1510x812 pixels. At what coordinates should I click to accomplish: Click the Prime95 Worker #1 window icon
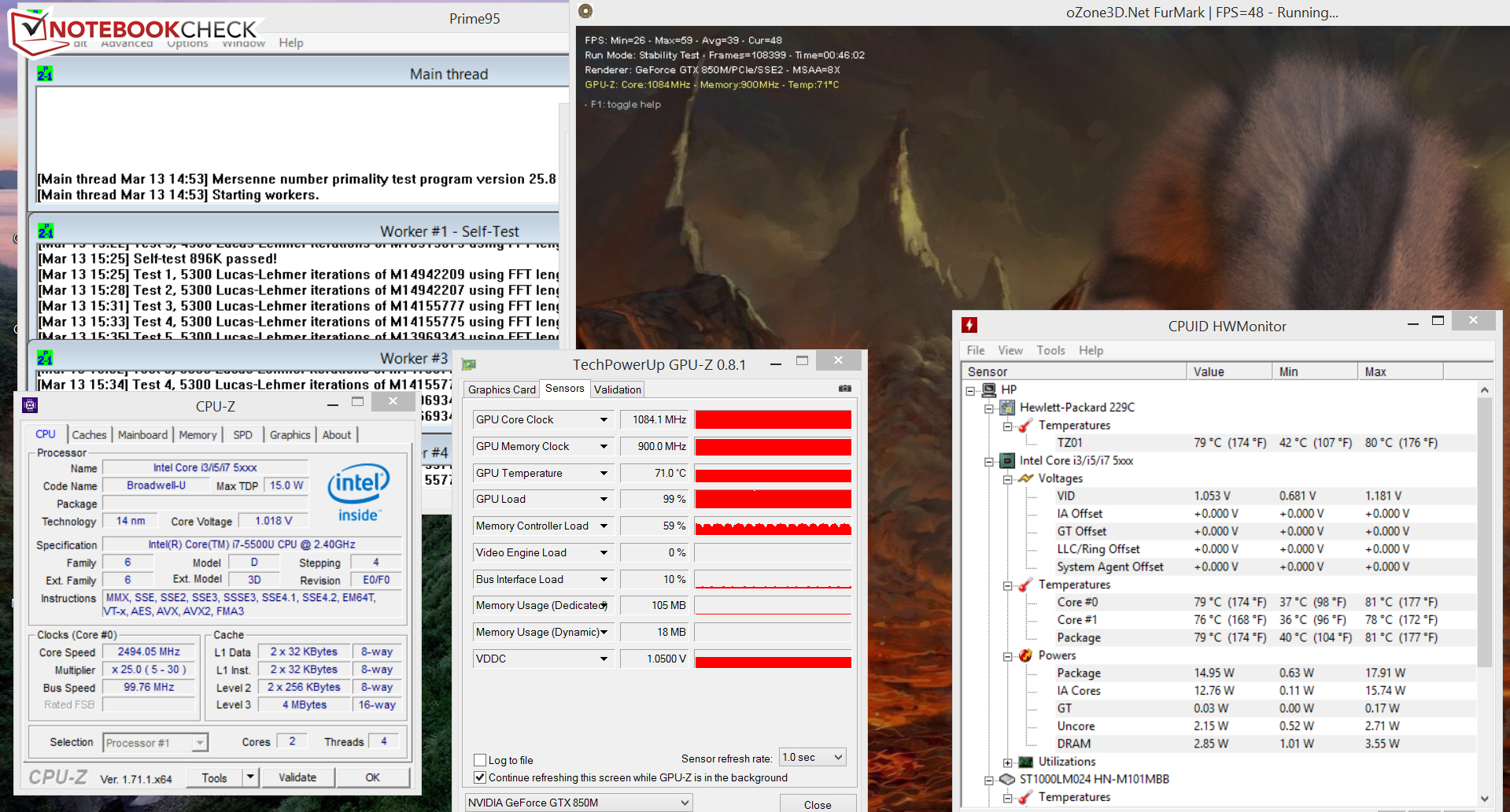tap(45, 231)
